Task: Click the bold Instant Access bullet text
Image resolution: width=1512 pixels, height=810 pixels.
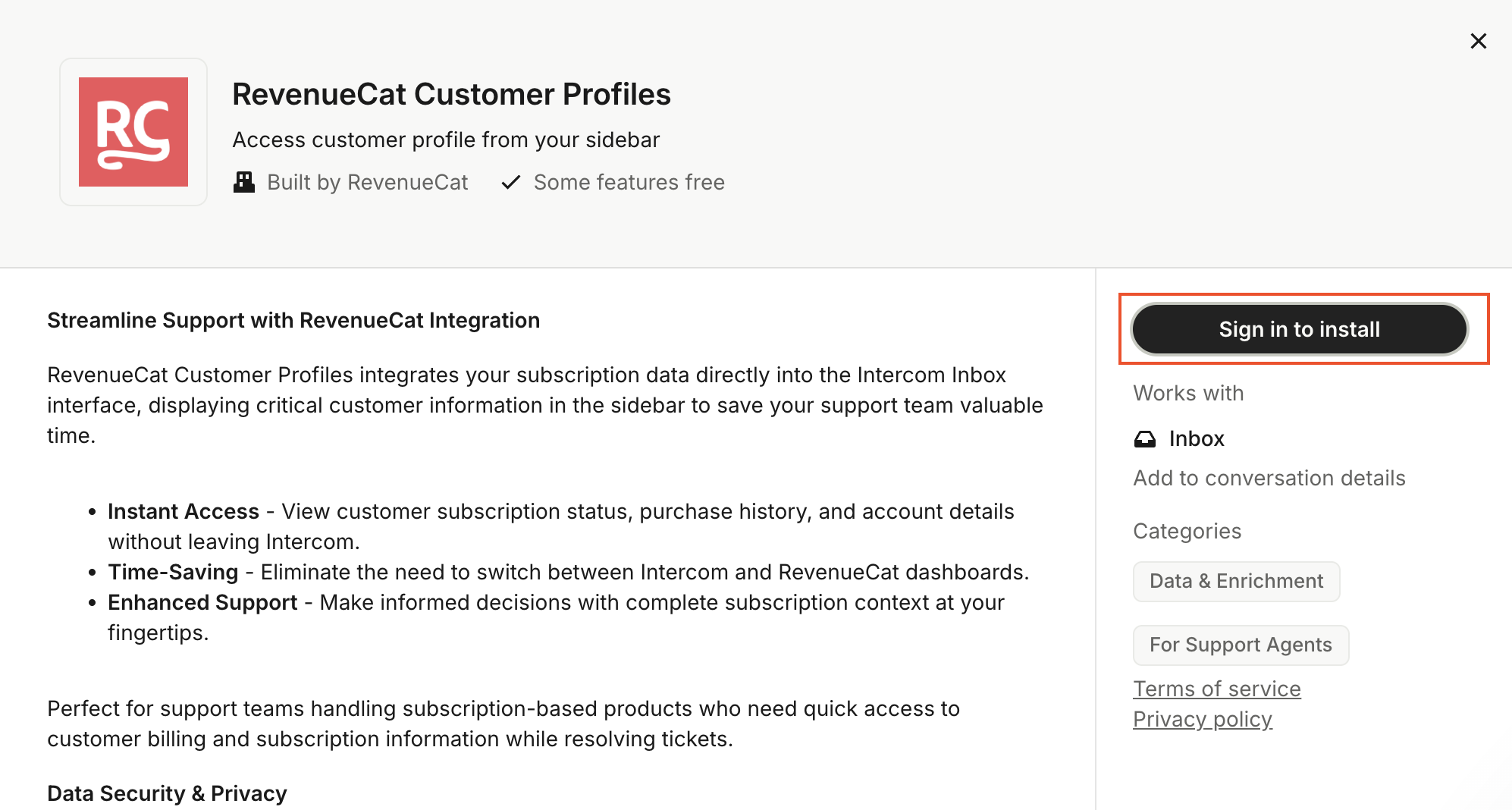Action: (184, 512)
